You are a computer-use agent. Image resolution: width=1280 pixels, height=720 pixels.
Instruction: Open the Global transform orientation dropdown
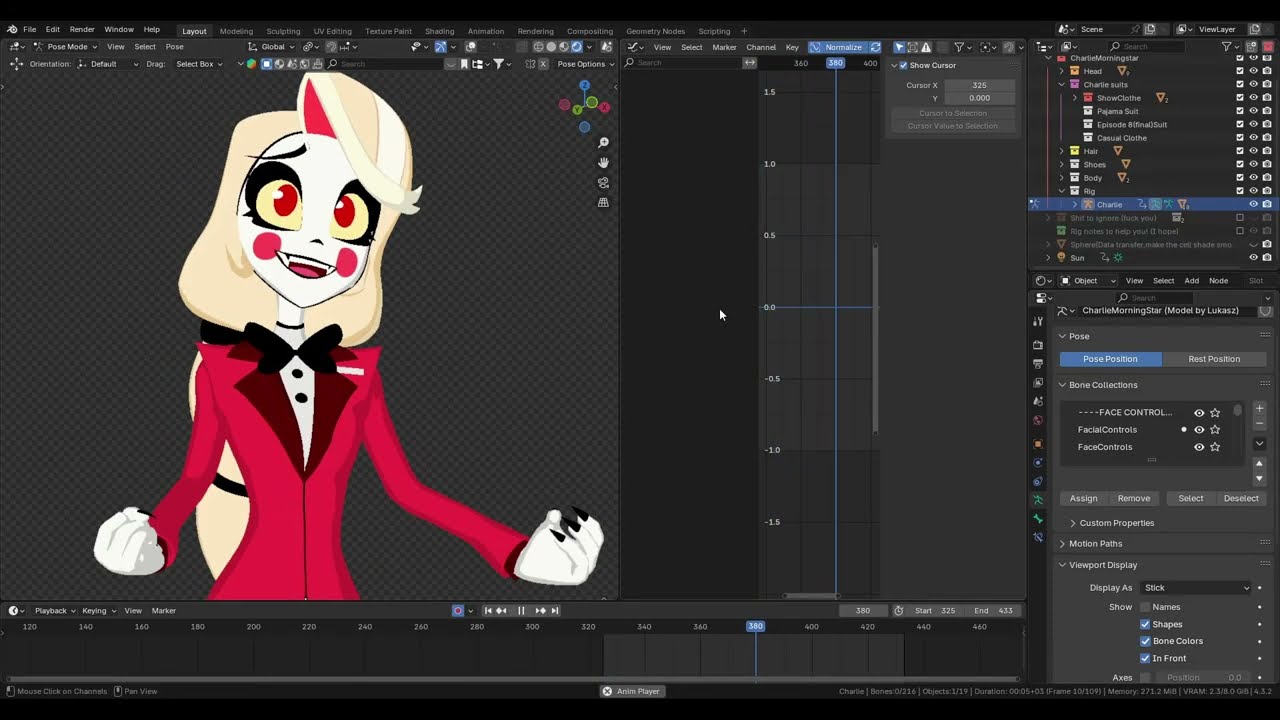pos(272,47)
